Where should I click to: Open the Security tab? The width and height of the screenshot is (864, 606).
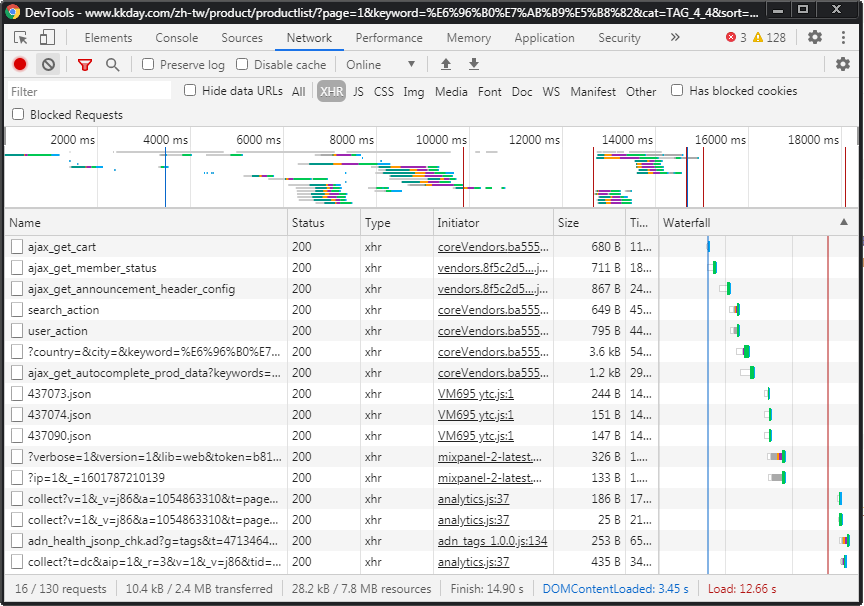tap(619, 37)
